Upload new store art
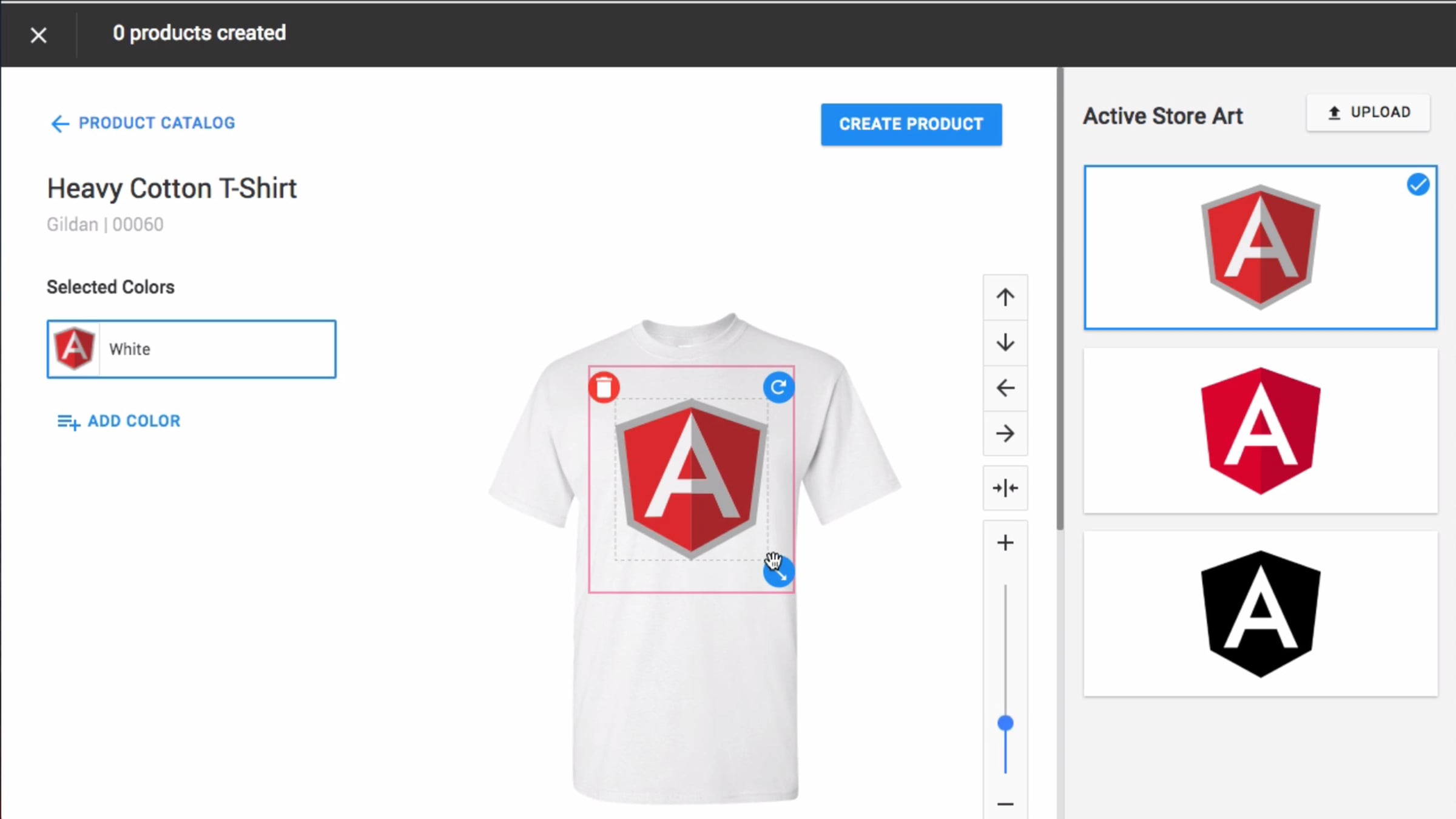Screen dimensions: 1456x819 [1368, 113]
